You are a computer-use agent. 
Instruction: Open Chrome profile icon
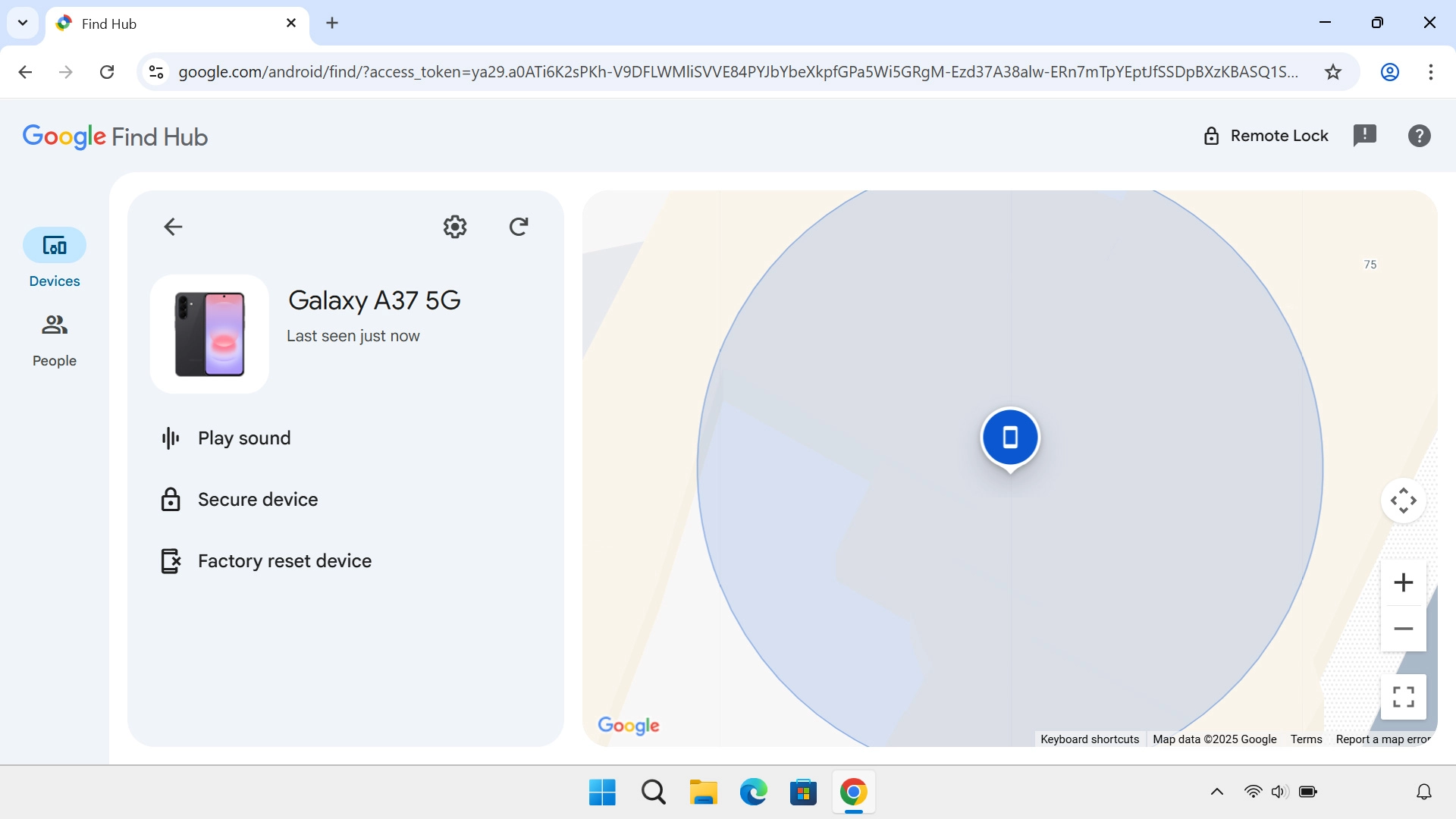pyautogui.click(x=1389, y=72)
